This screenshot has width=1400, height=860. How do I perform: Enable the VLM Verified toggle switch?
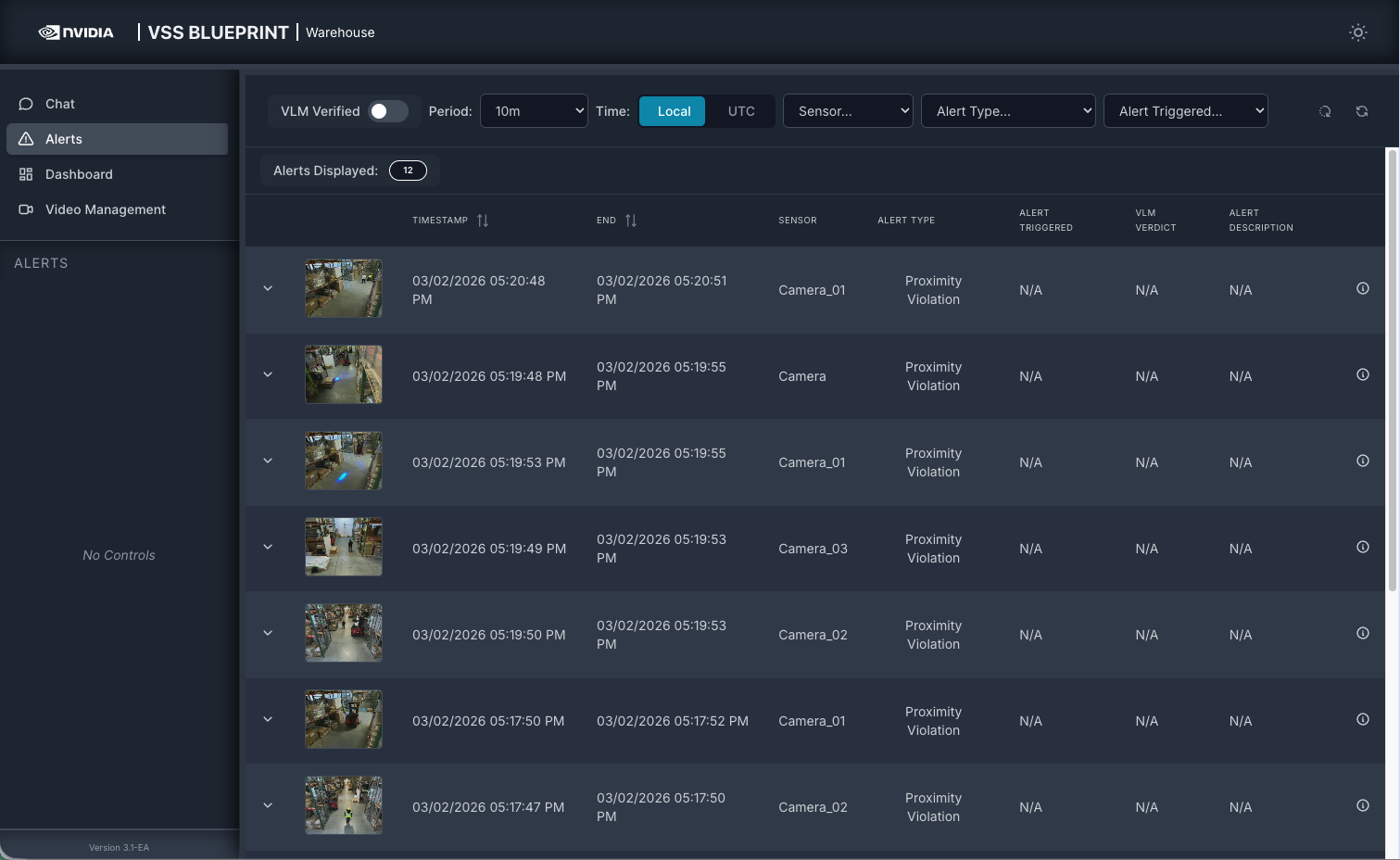coord(388,111)
